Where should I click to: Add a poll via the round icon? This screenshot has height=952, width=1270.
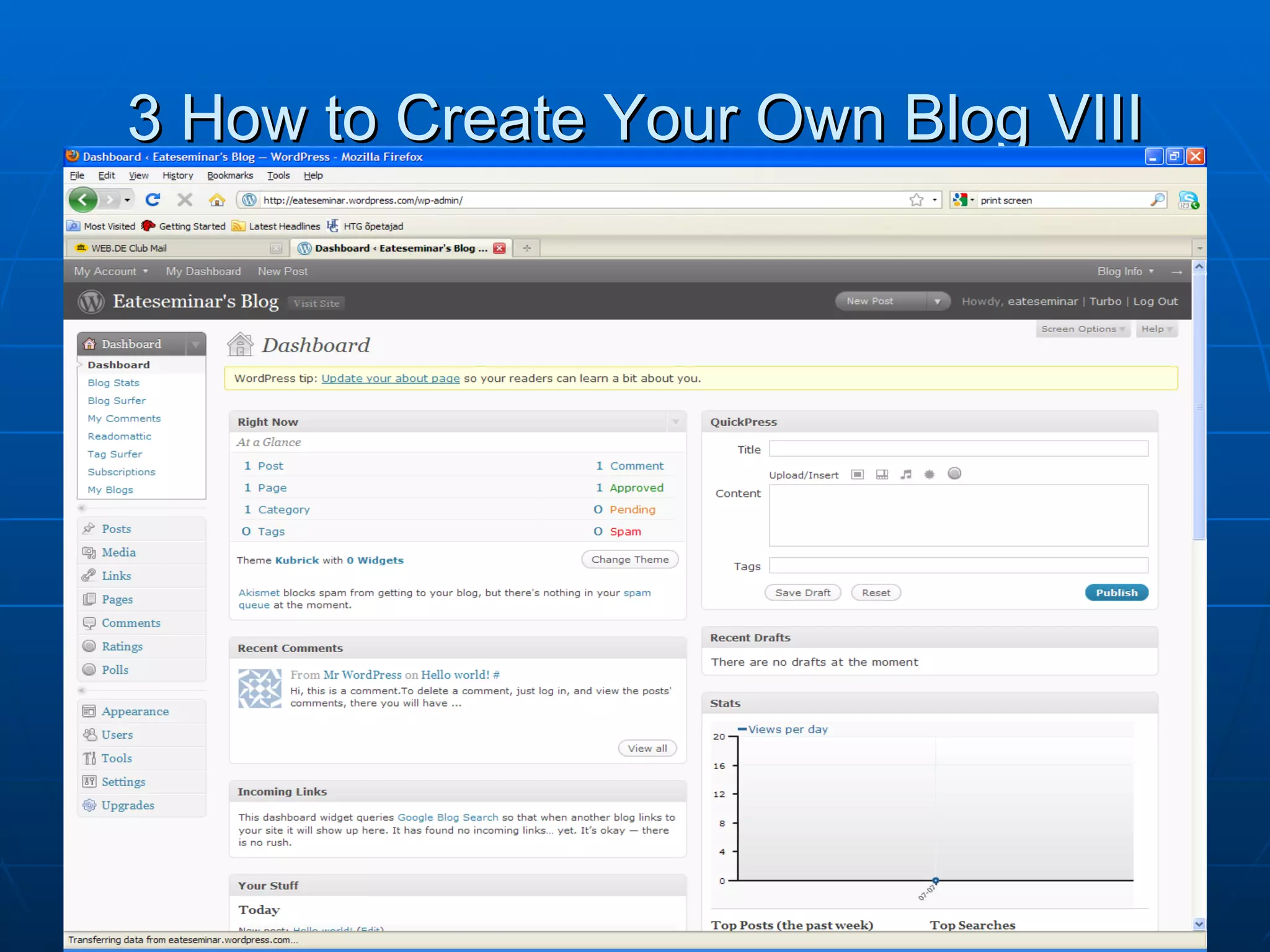click(954, 474)
